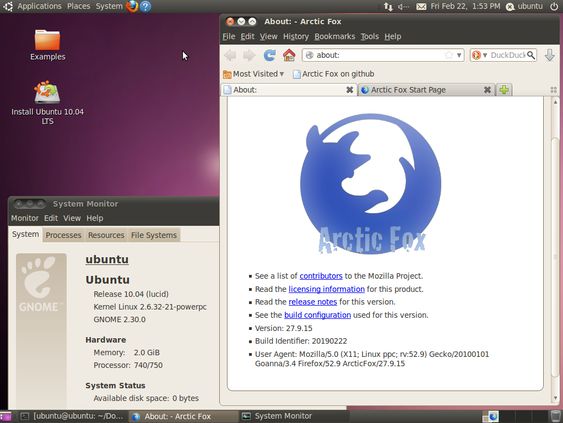Viewport: 563px width, 423px height.
Task: Open the help icon in the top panel
Action: tap(145, 6)
